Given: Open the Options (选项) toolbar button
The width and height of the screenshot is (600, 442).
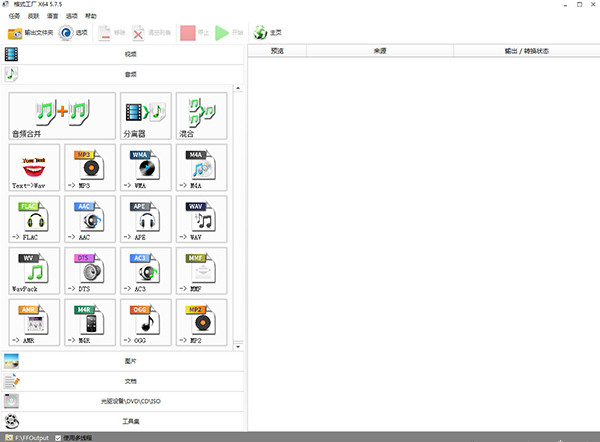Looking at the screenshot, I should [75, 33].
